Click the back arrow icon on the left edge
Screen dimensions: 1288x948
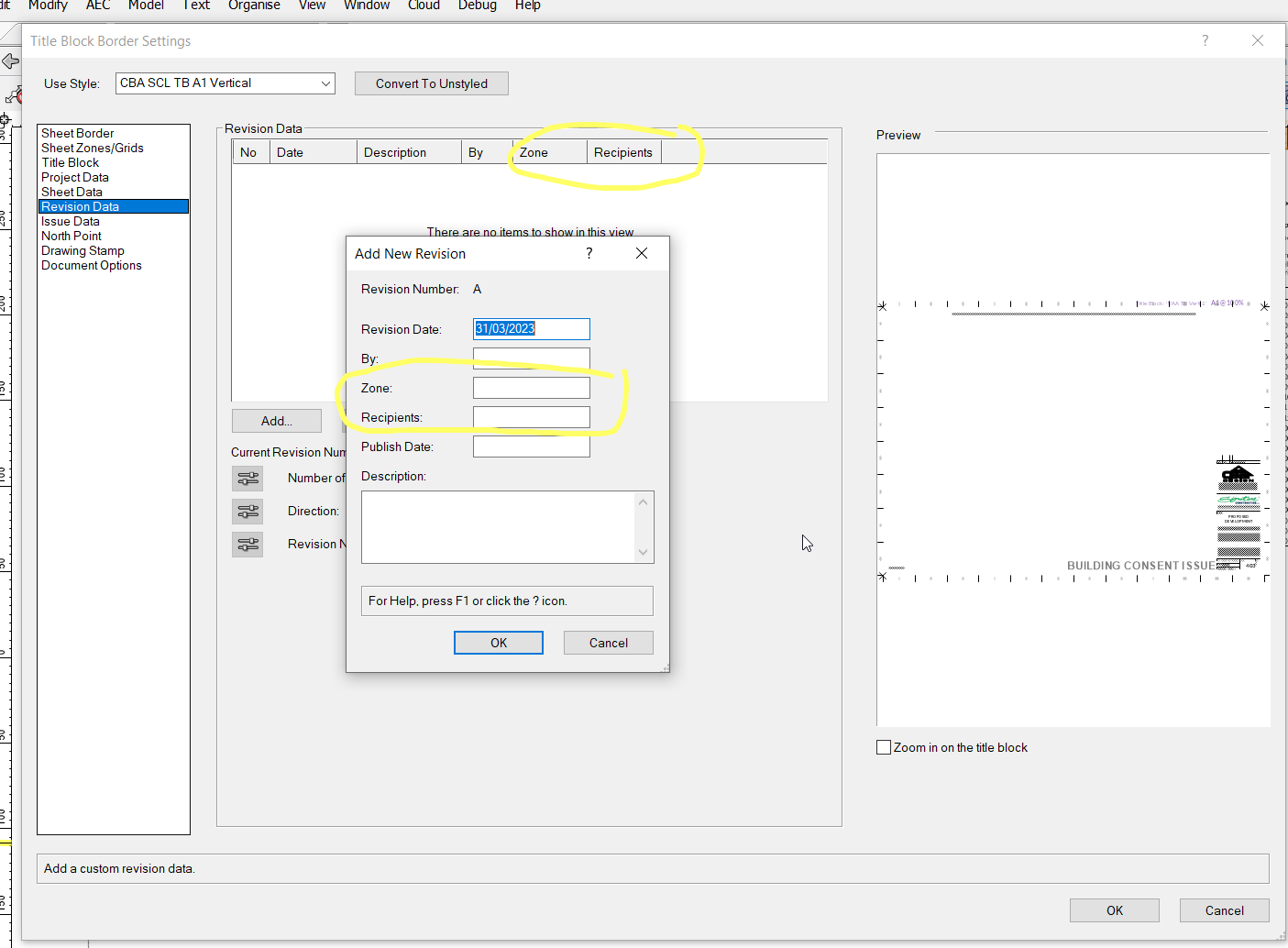11,61
